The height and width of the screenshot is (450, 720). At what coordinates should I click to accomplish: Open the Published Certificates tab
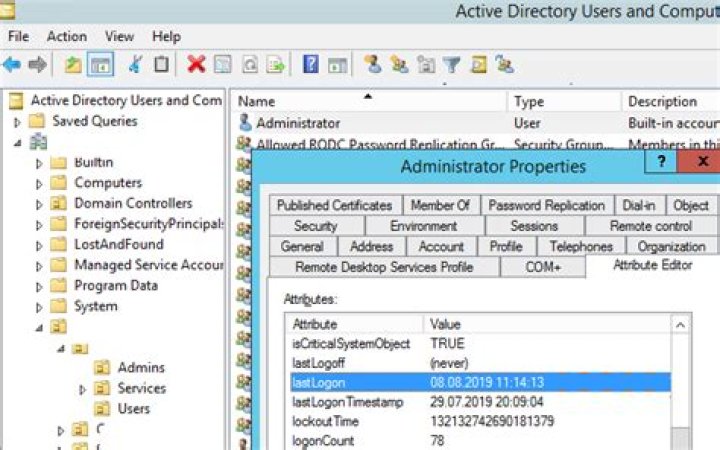[x=334, y=205]
